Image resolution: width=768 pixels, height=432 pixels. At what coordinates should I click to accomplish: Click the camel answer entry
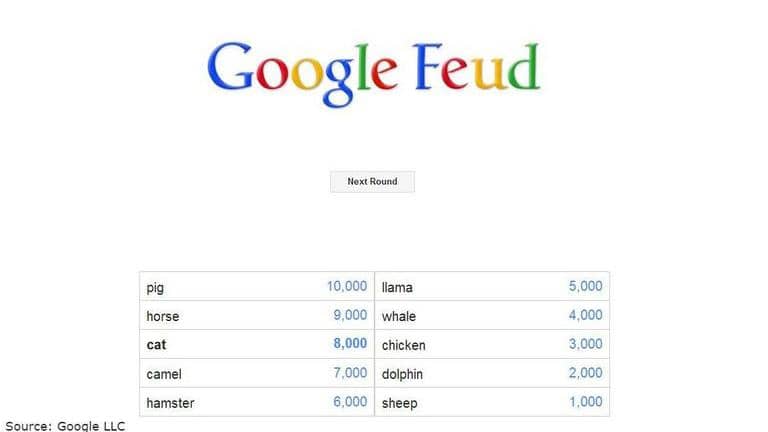164,374
